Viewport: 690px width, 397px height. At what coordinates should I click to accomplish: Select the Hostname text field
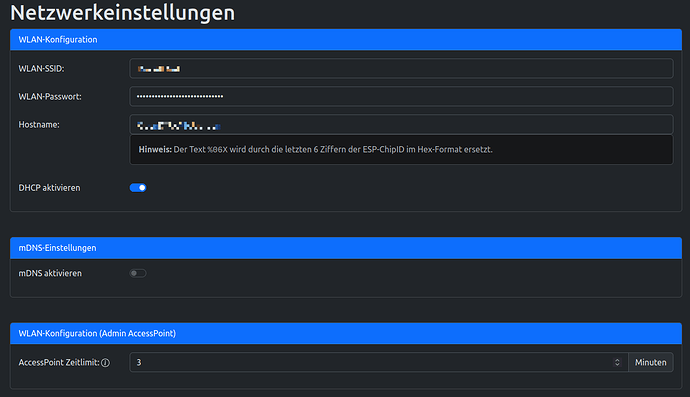[x=401, y=125]
